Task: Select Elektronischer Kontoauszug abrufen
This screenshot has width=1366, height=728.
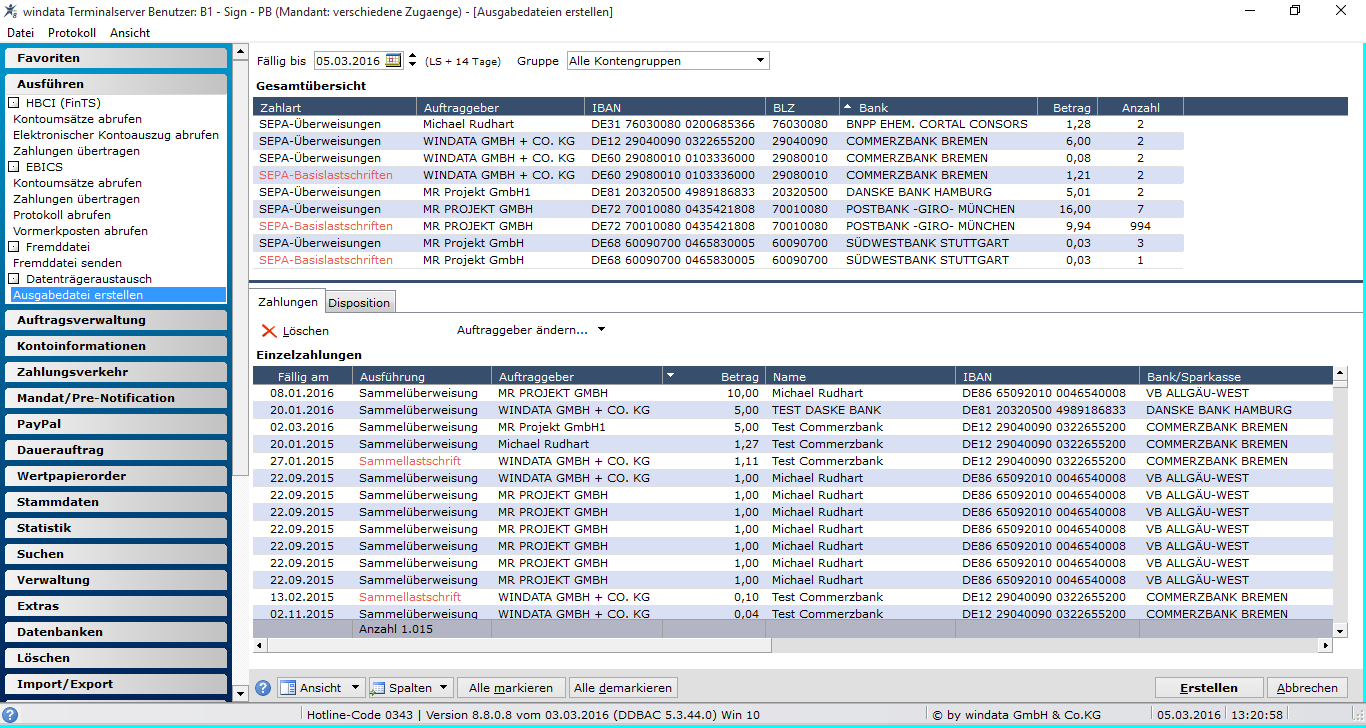Action: [116, 135]
